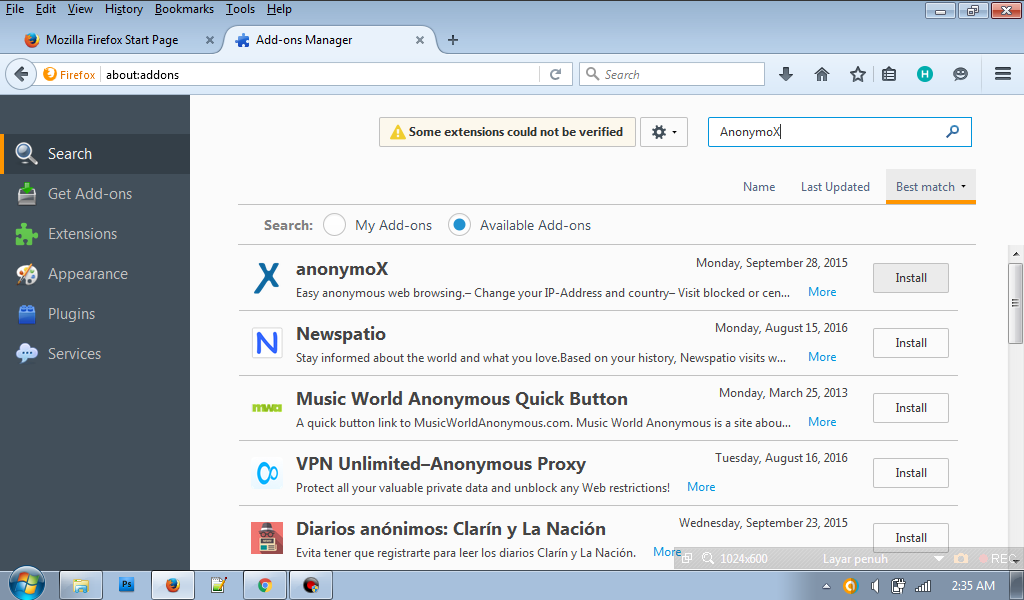The height and width of the screenshot is (600, 1024).
Task: Open More link for Newspatio
Action: (822, 356)
